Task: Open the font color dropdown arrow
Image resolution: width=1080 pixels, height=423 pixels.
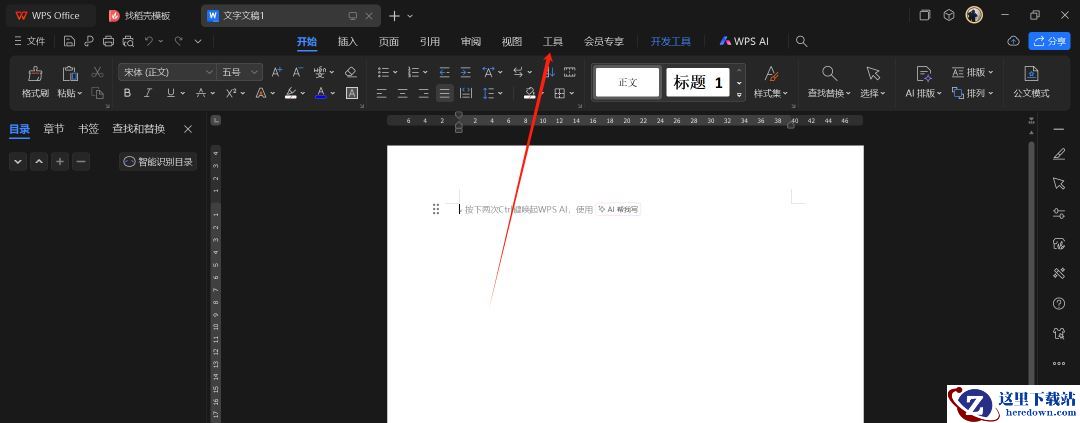Action: point(333,93)
